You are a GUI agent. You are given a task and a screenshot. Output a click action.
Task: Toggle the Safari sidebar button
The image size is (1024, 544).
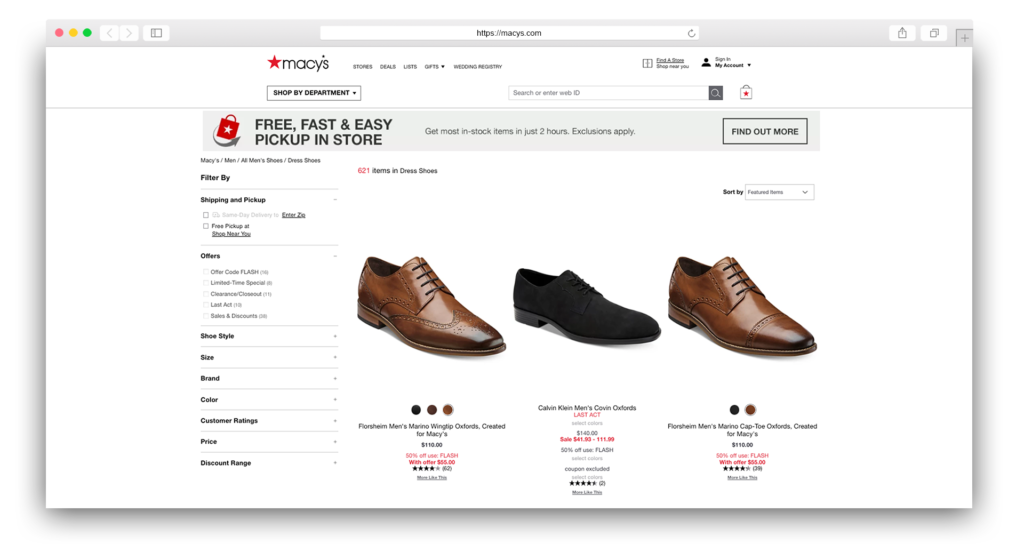pyautogui.click(x=156, y=33)
